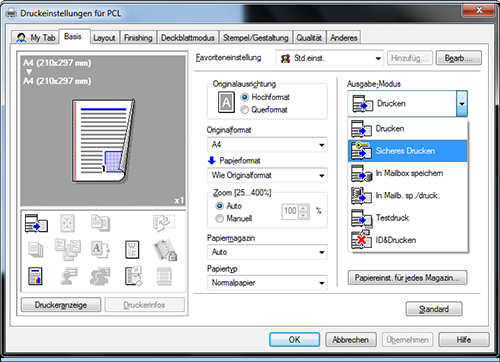Click the document with clock icon
The height and width of the screenshot is (362, 500).
coord(133,276)
